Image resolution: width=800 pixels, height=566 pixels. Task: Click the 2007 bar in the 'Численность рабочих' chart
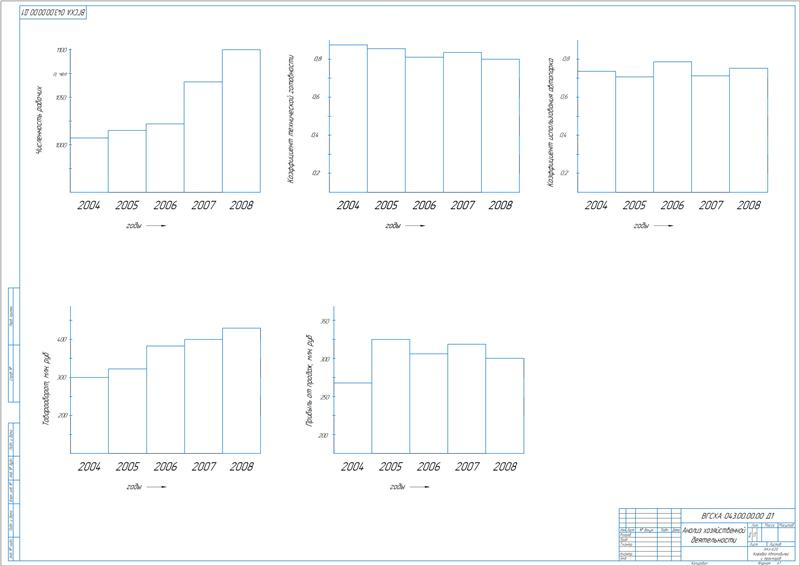[203, 137]
